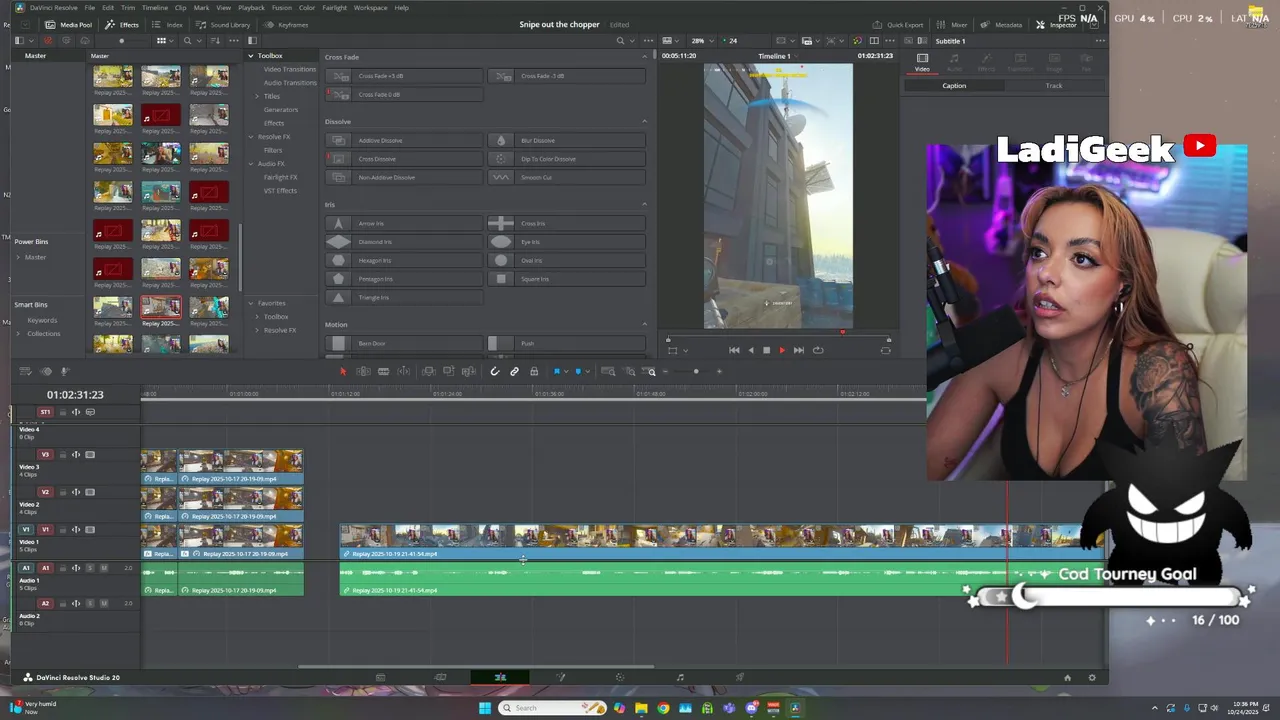Viewport: 1280px width, 720px height.
Task: Solo Audio 1 track
Action: (x=89, y=568)
